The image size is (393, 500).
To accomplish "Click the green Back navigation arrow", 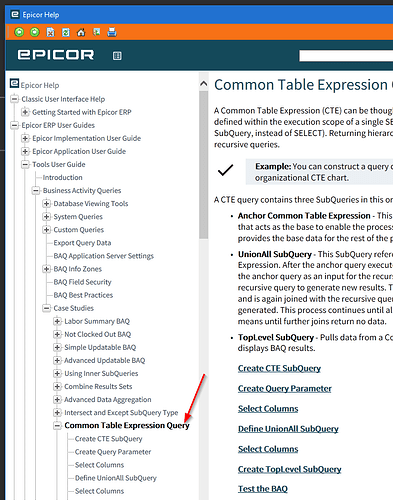I will (19, 32).
